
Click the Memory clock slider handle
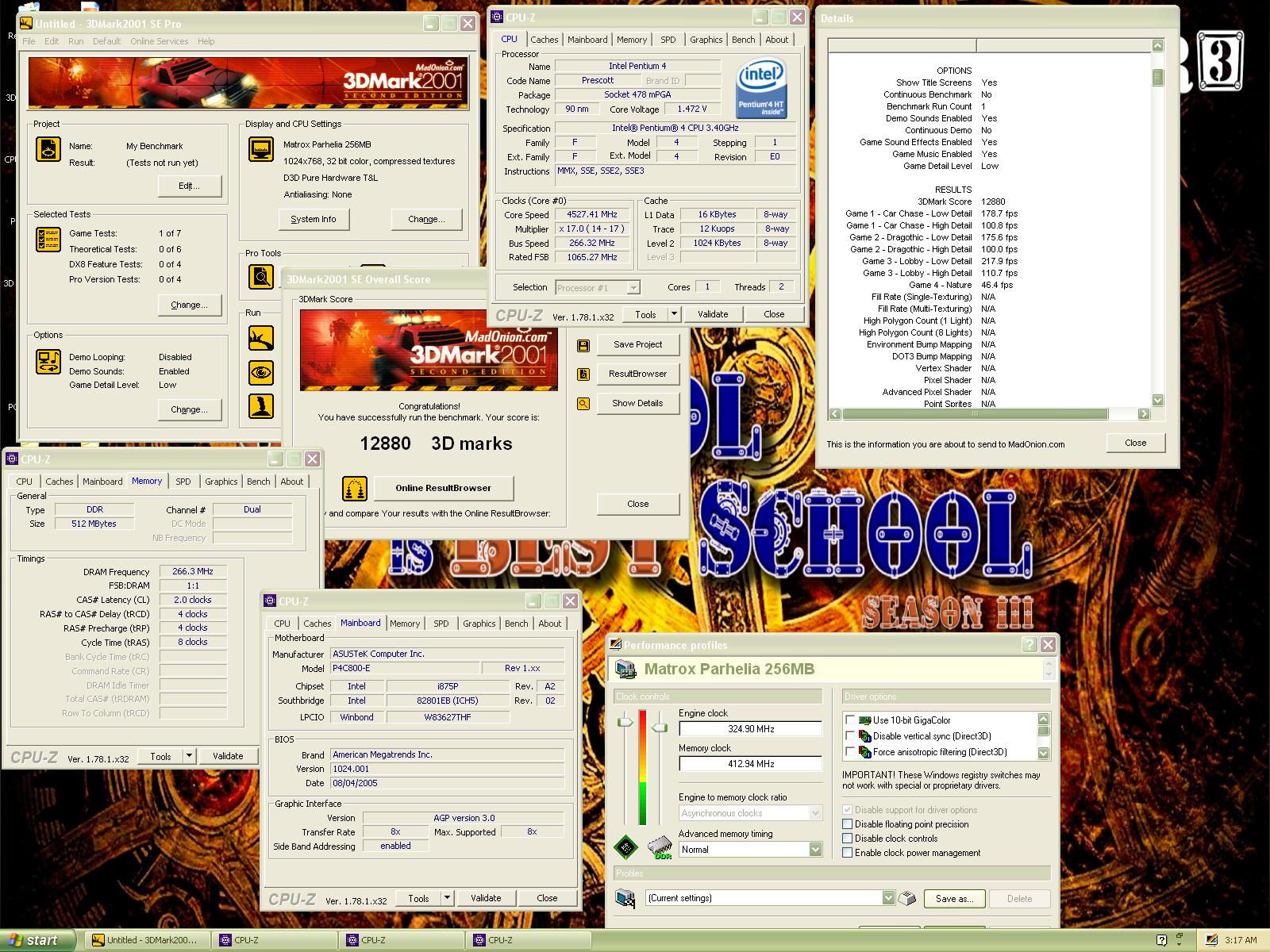click(659, 726)
